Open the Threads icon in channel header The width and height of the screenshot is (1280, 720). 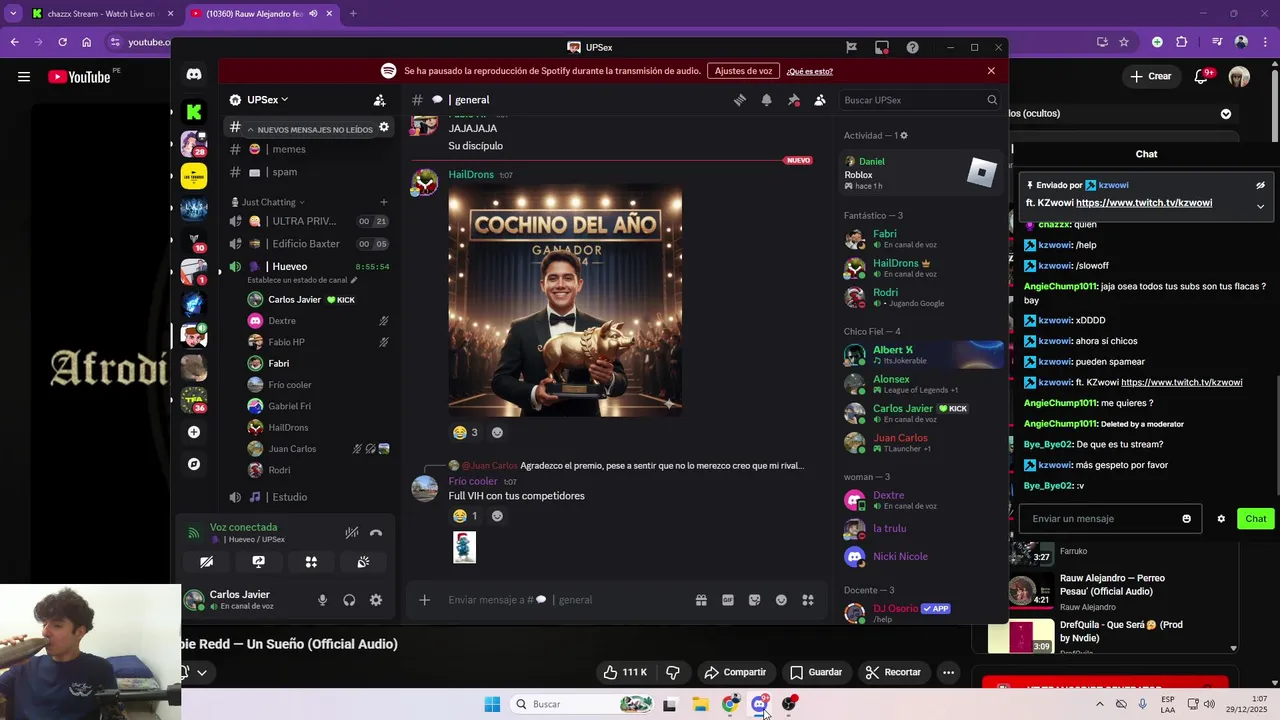[740, 100]
